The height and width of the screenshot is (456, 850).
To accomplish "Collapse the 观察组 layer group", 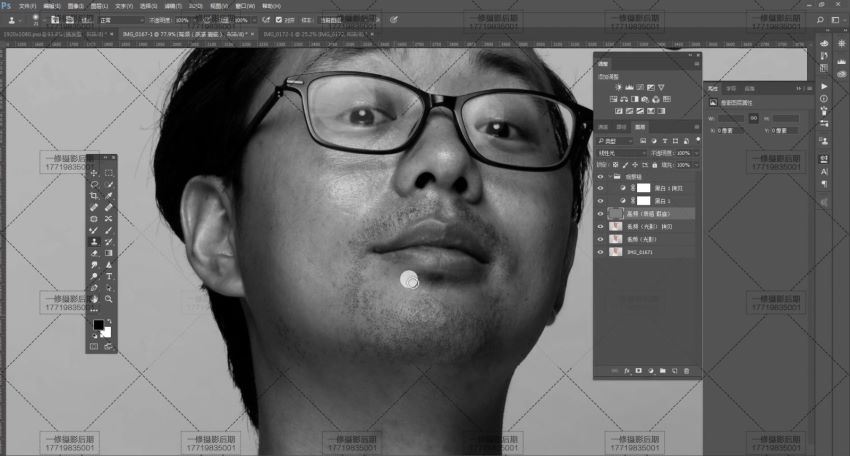I will click(x=610, y=176).
